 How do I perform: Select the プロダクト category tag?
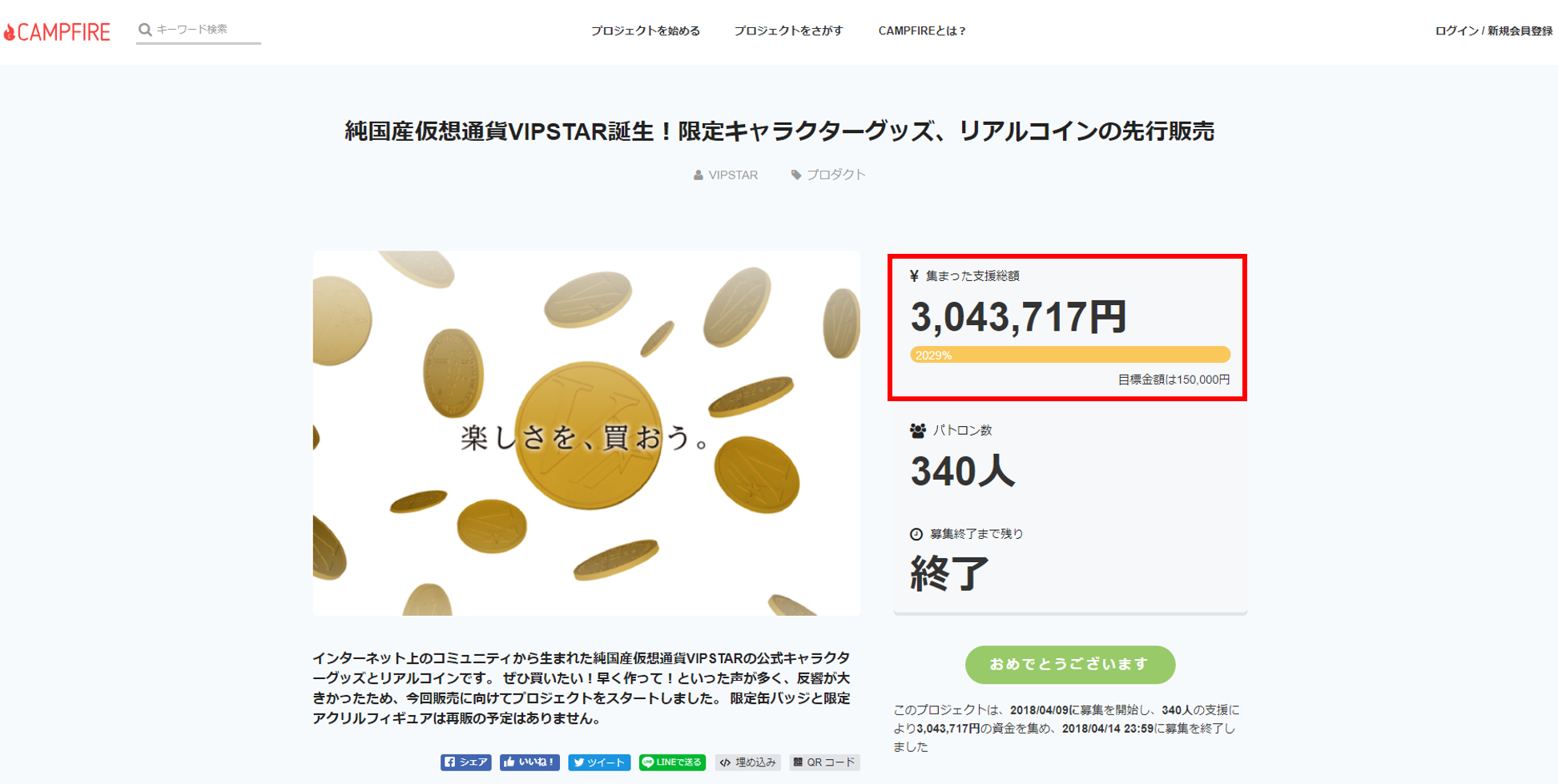835,175
